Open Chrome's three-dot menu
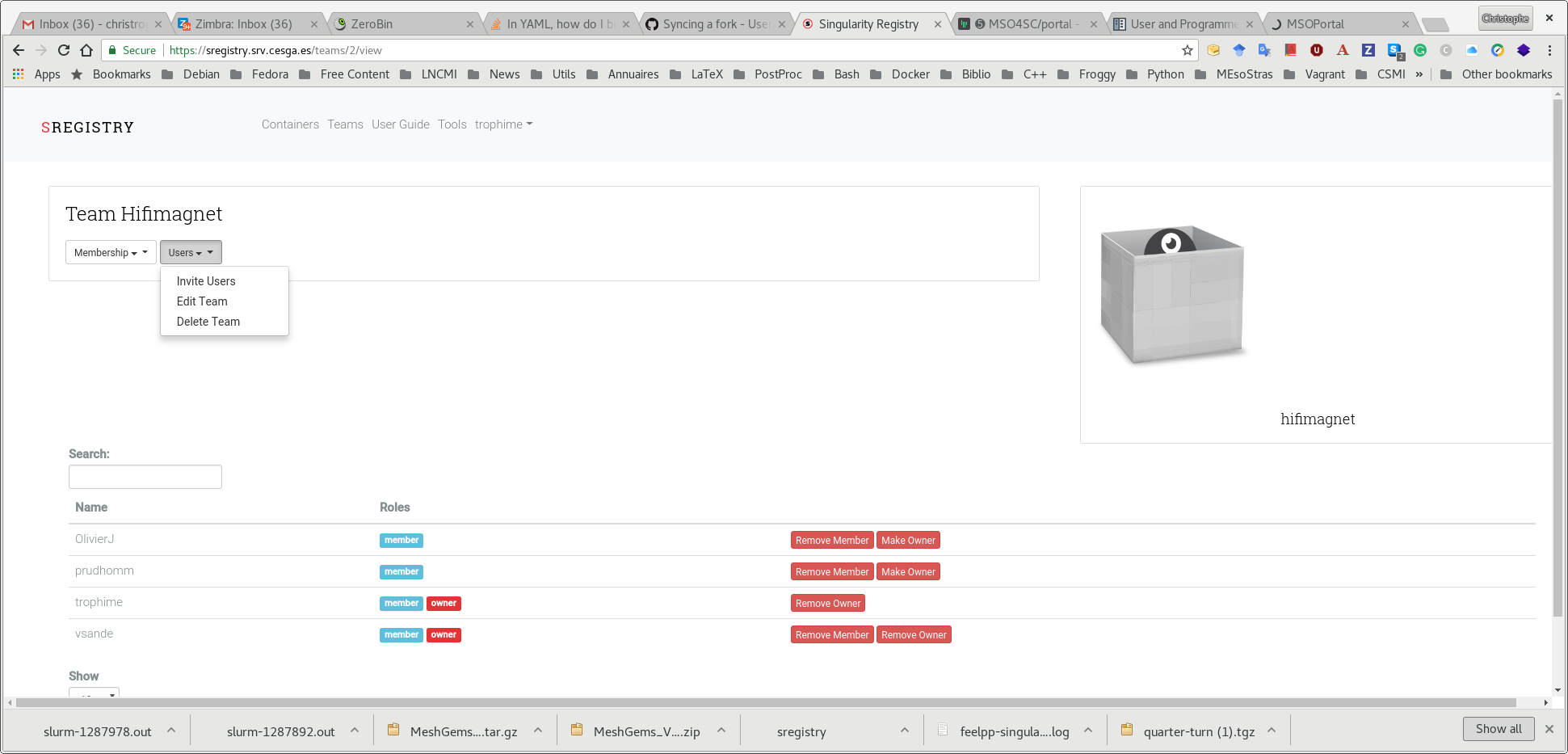 point(1549,50)
